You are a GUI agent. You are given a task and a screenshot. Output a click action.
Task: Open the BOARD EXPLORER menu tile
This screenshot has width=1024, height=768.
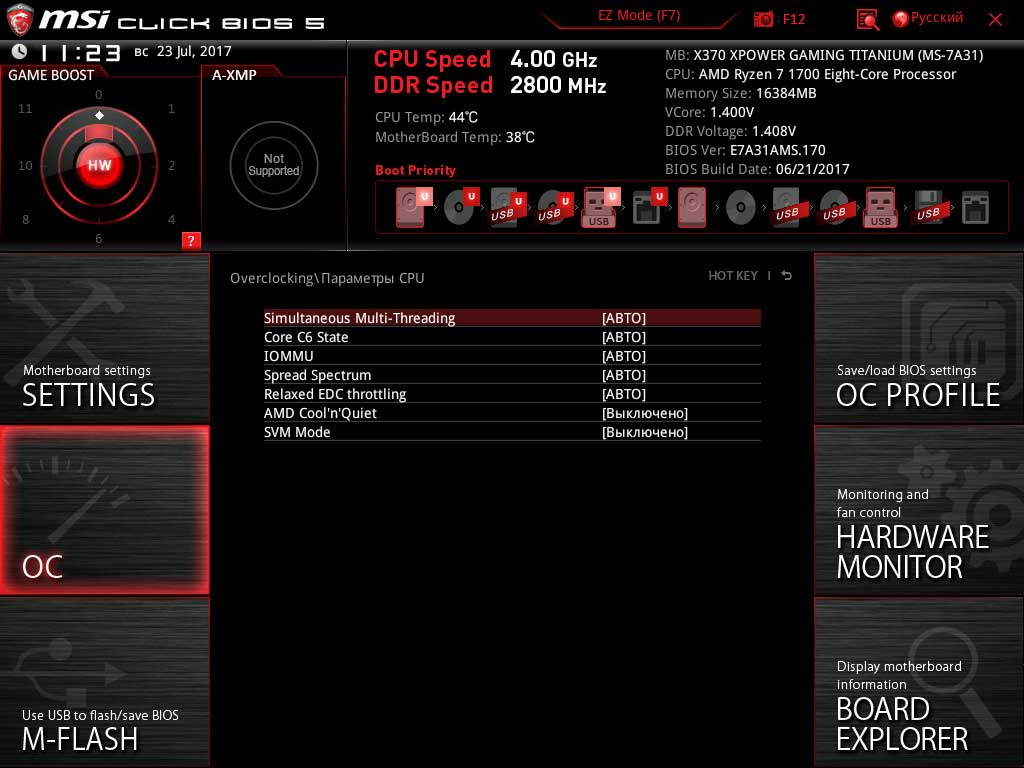(919, 682)
